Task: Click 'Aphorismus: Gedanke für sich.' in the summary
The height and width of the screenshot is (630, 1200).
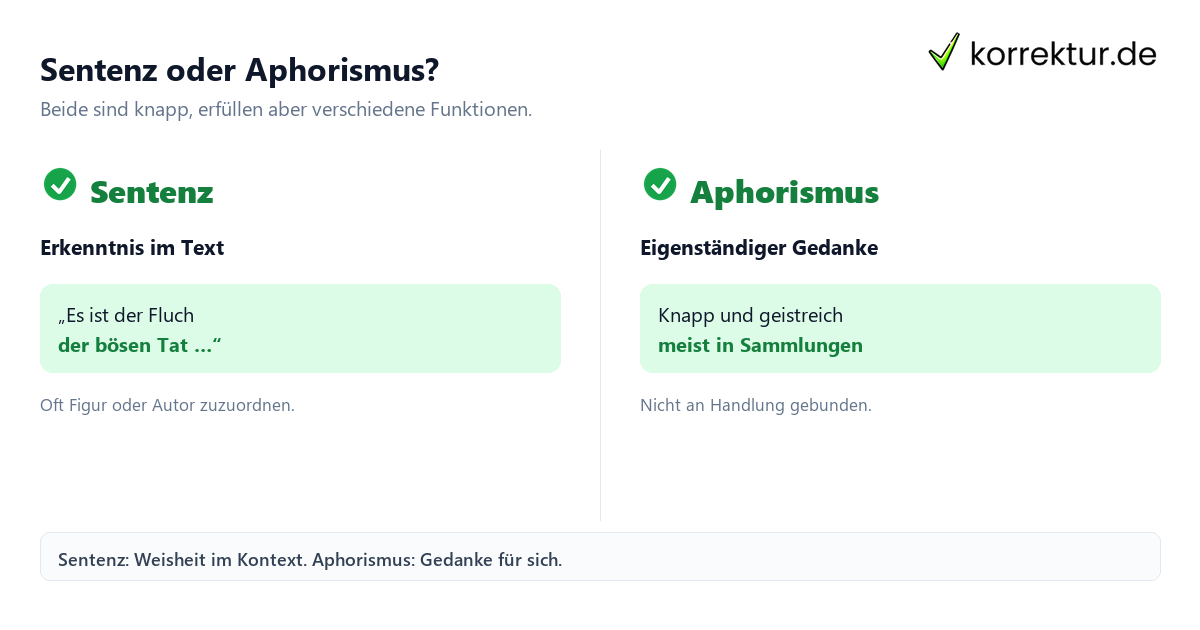Action: 437,559
